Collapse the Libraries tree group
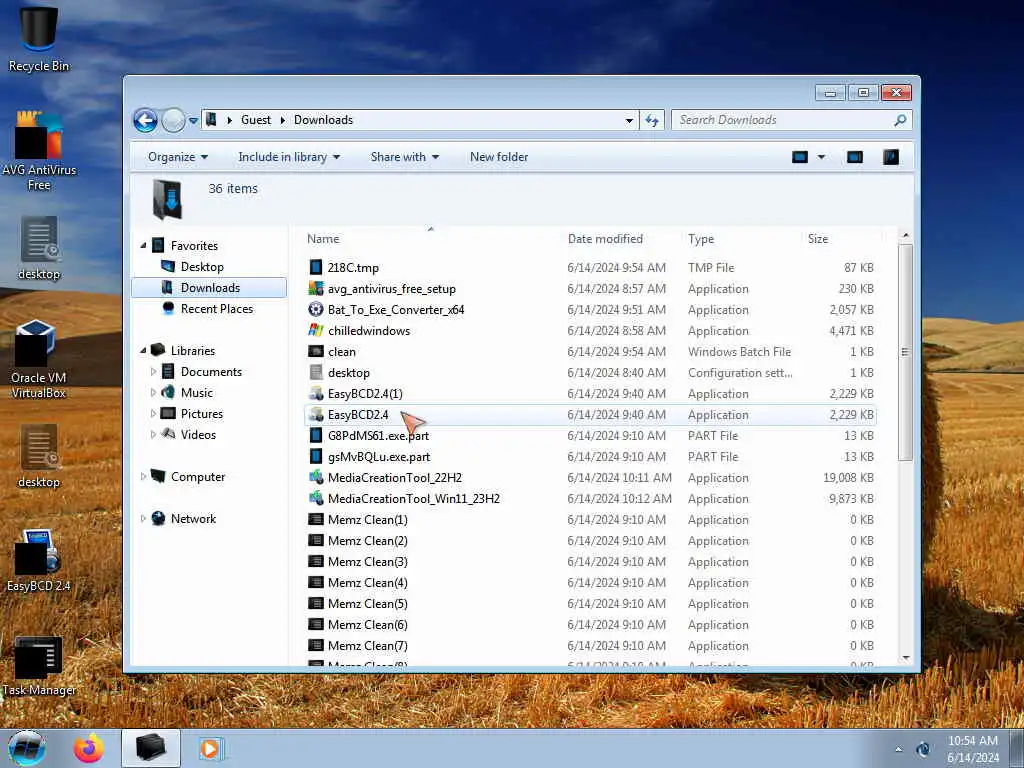1024x768 pixels. pos(143,350)
